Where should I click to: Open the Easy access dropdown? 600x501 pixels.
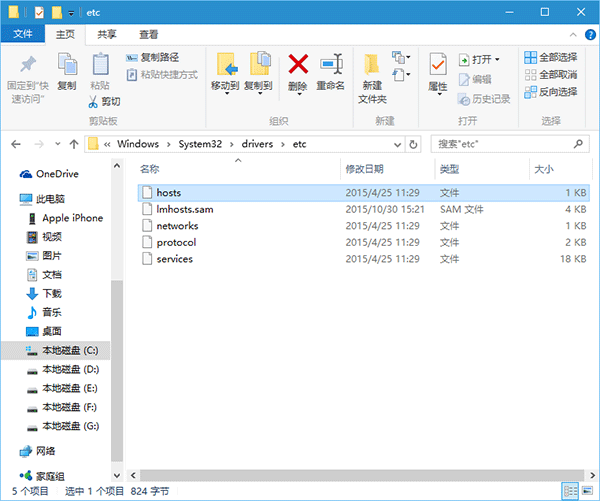click(401, 74)
